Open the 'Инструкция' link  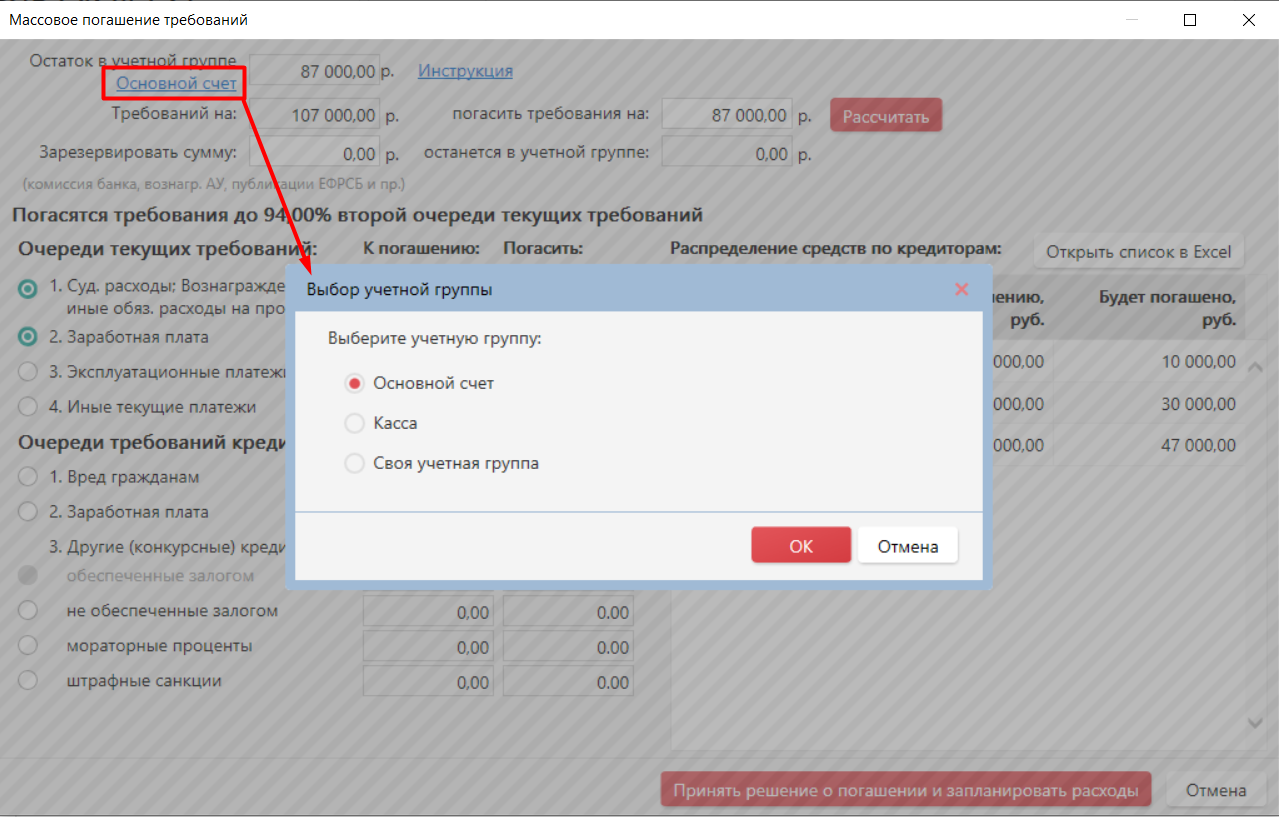tap(465, 71)
